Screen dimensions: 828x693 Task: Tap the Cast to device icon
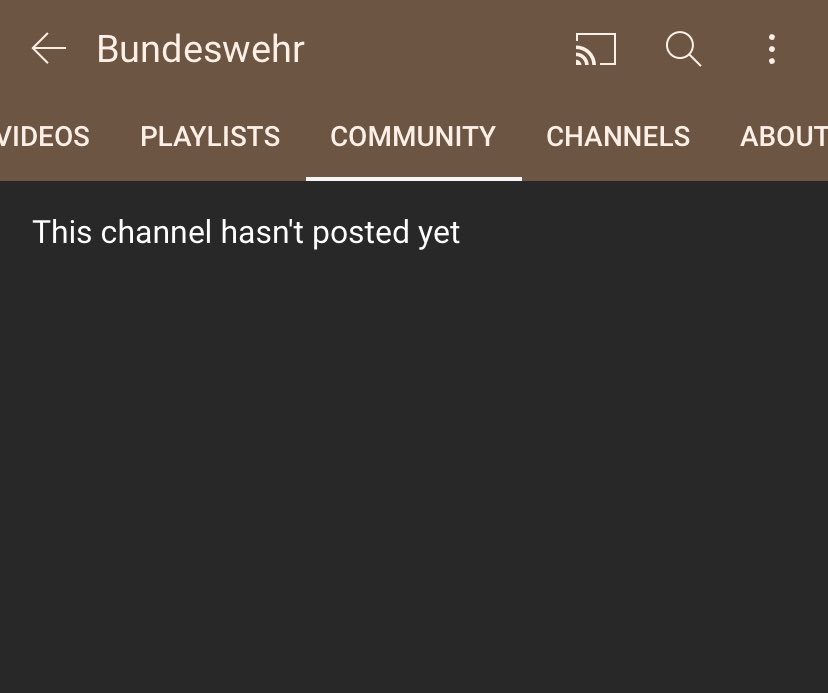(596, 49)
